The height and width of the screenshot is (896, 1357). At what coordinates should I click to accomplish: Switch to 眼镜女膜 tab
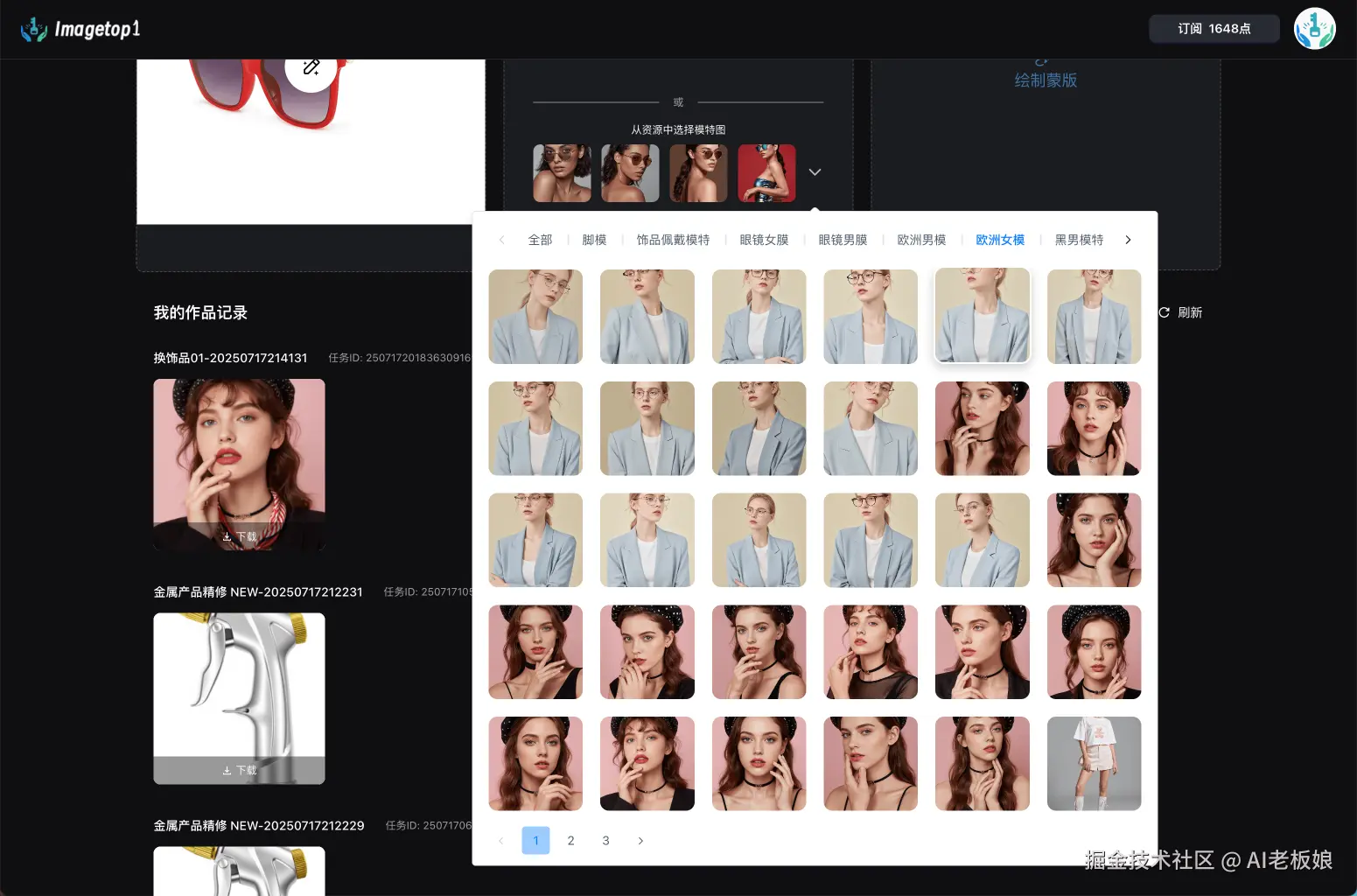pos(764,240)
